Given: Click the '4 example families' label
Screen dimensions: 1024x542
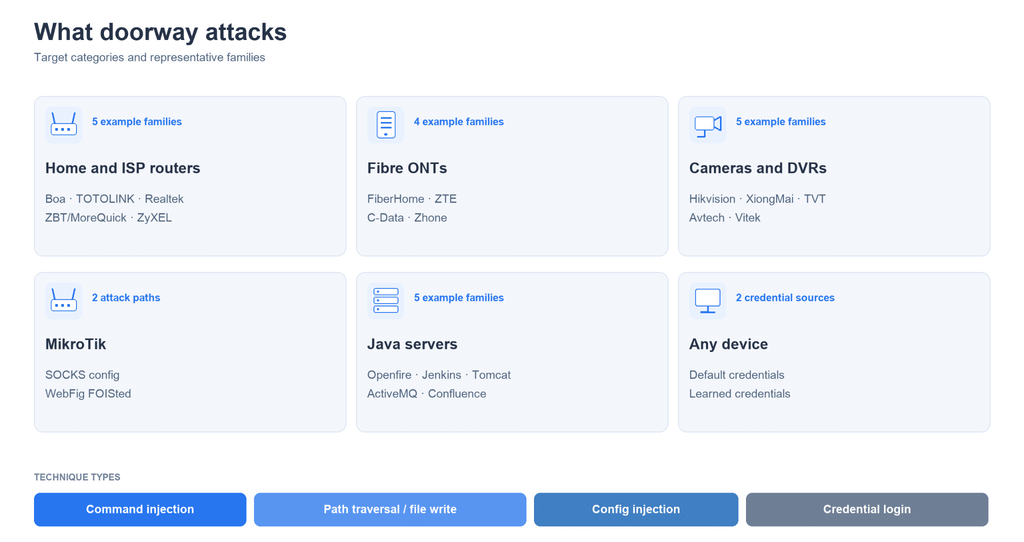Looking at the screenshot, I should (x=458, y=121).
